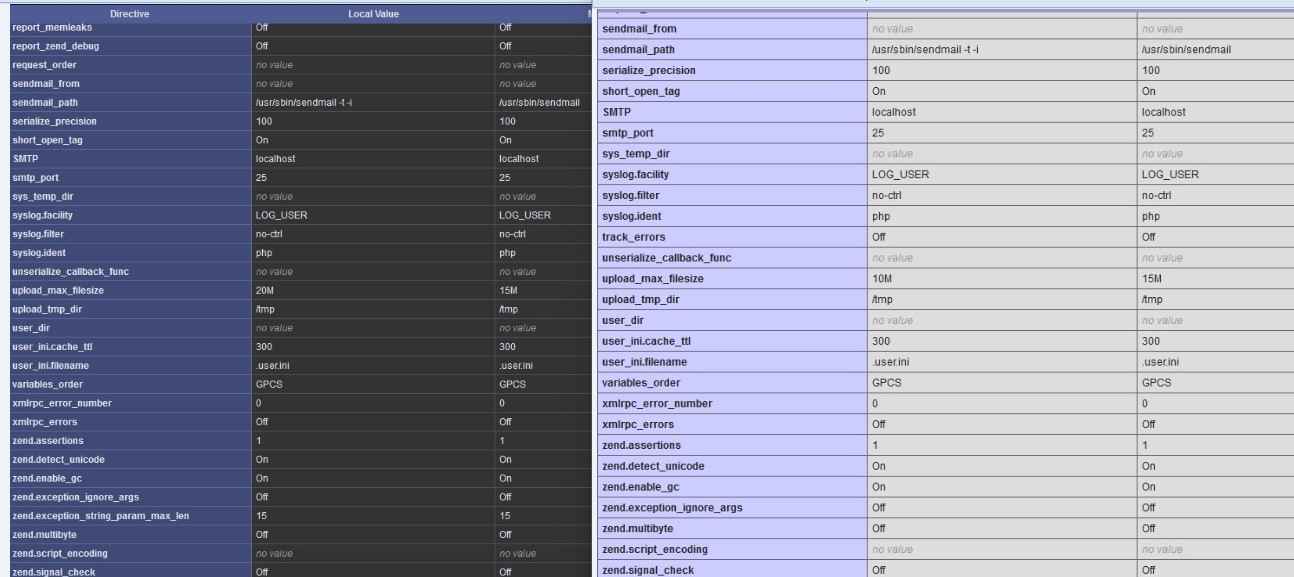The image size is (1294, 577).
Task: Click xmlrpc_error_number in the light table
Action: pos(658,403)
